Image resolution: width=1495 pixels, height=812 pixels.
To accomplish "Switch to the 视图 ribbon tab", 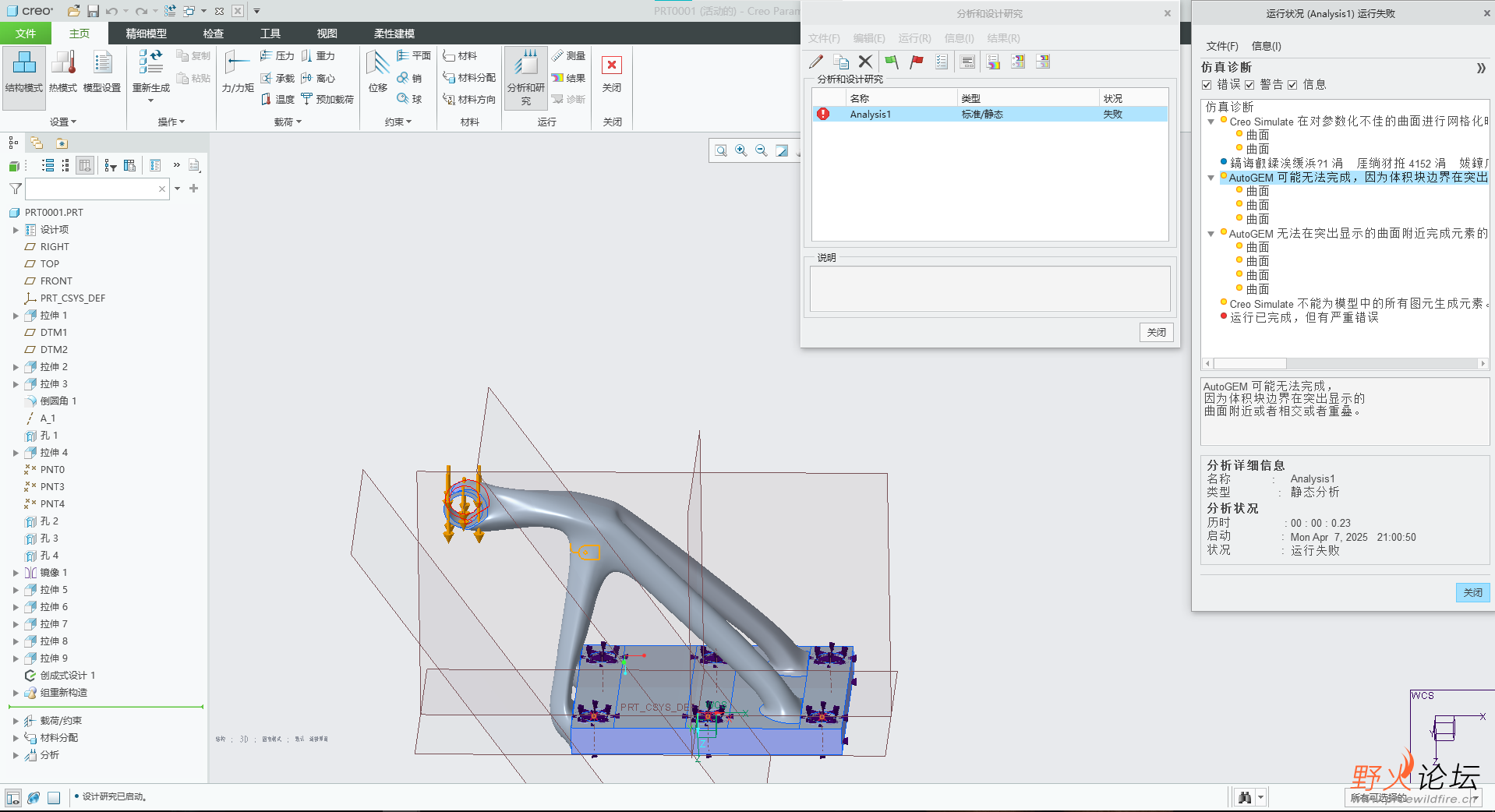I will (327, 34).
